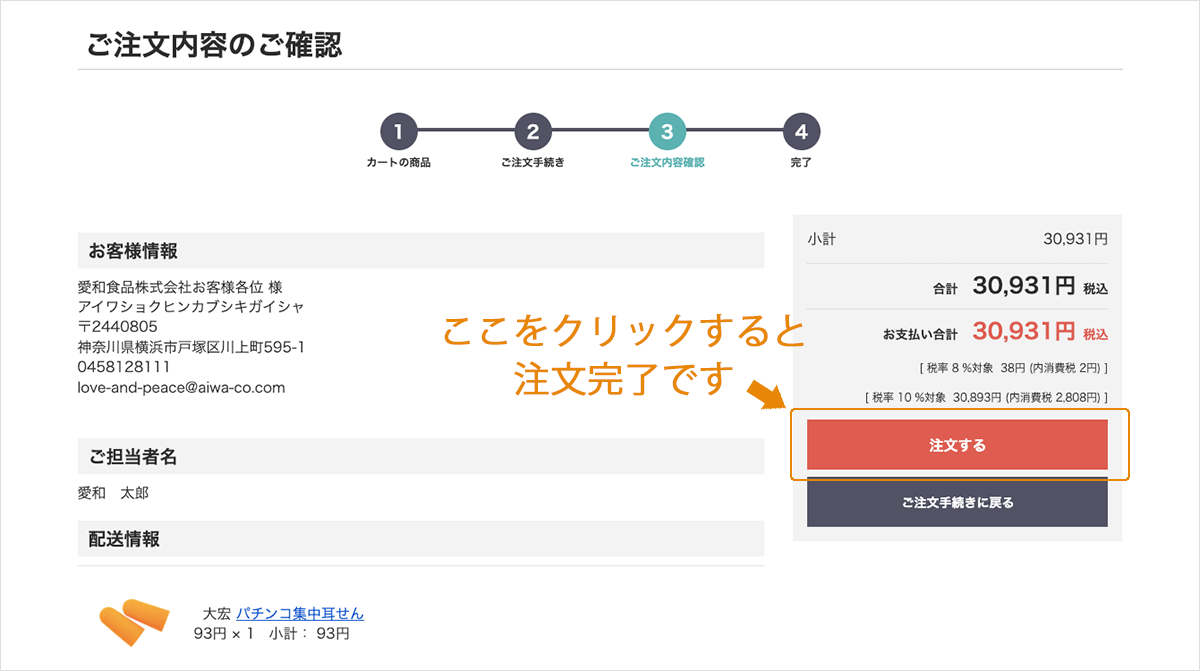
Task: Click the contact name 愛和 太郎
Action: tap(113, 493)
